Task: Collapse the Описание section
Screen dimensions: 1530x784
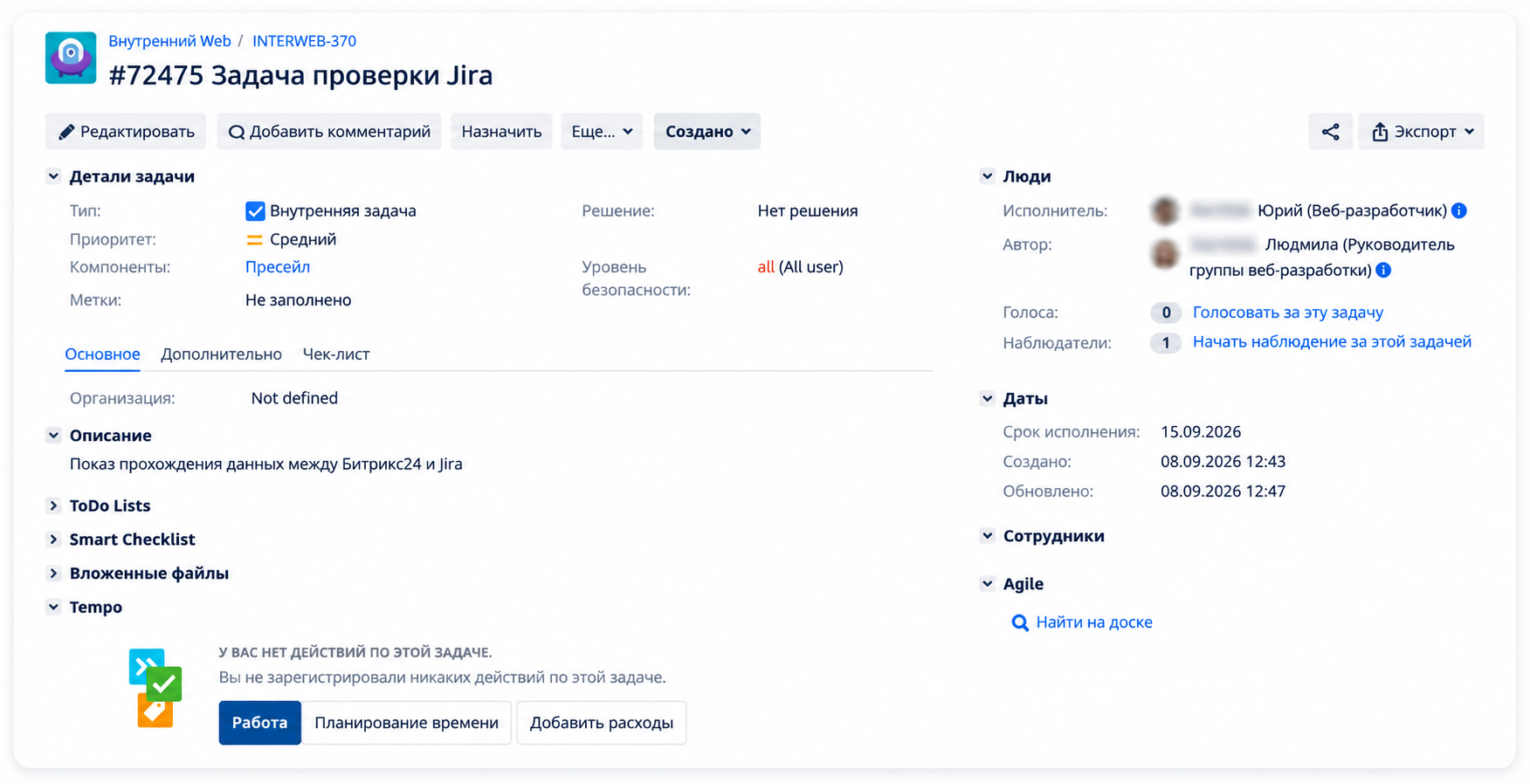Action: point(53,436)
